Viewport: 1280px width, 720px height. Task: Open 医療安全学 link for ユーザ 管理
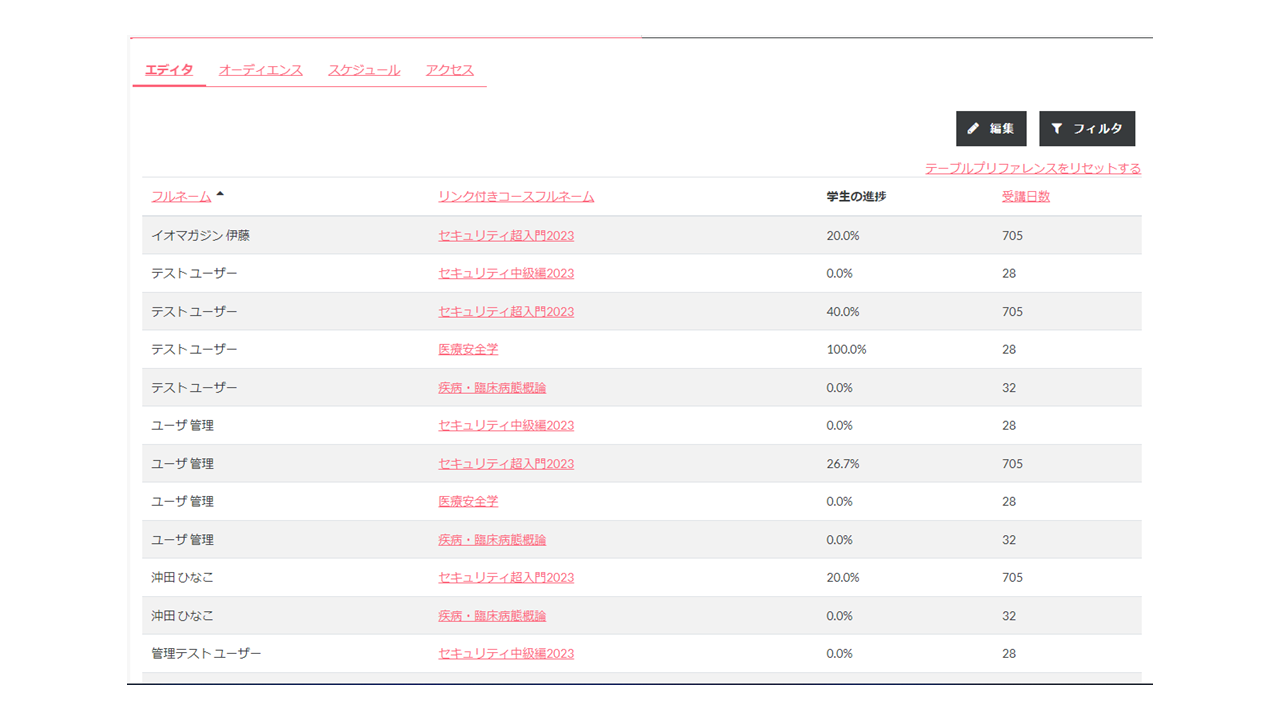coord(468,502)
